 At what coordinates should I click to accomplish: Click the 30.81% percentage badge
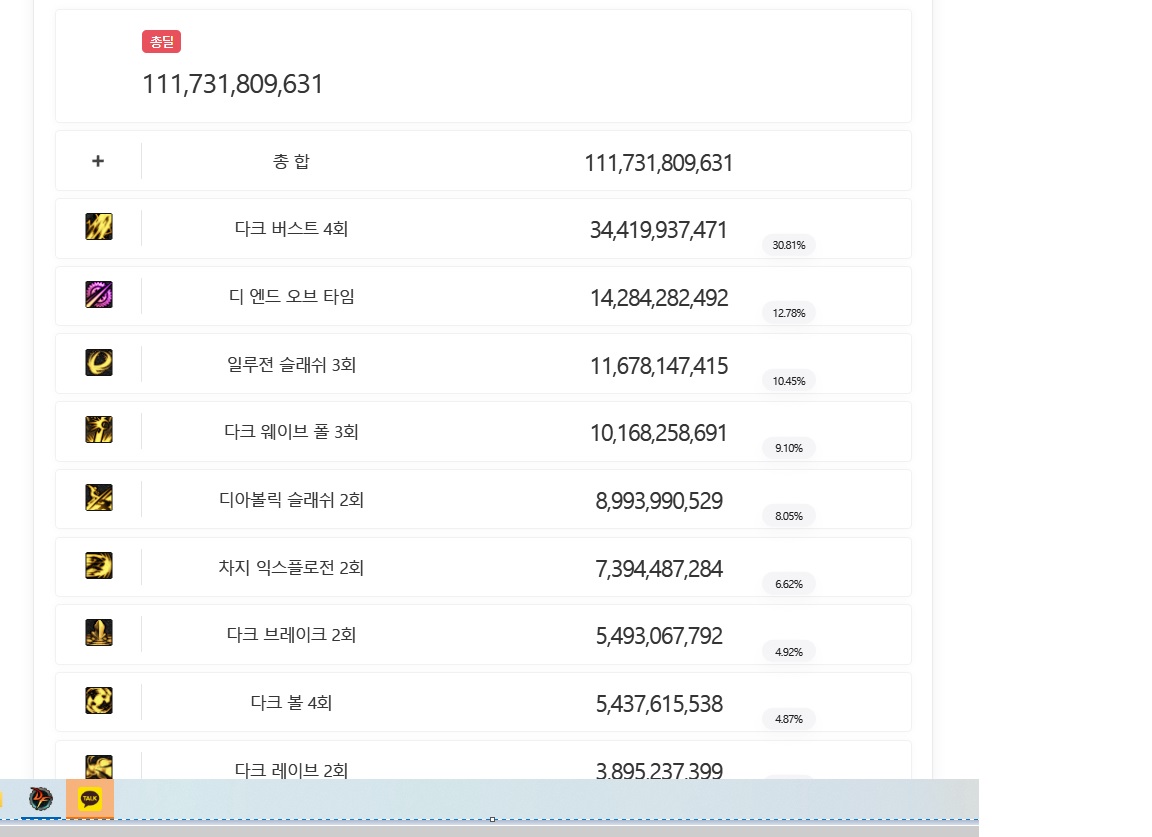(788, 245)
